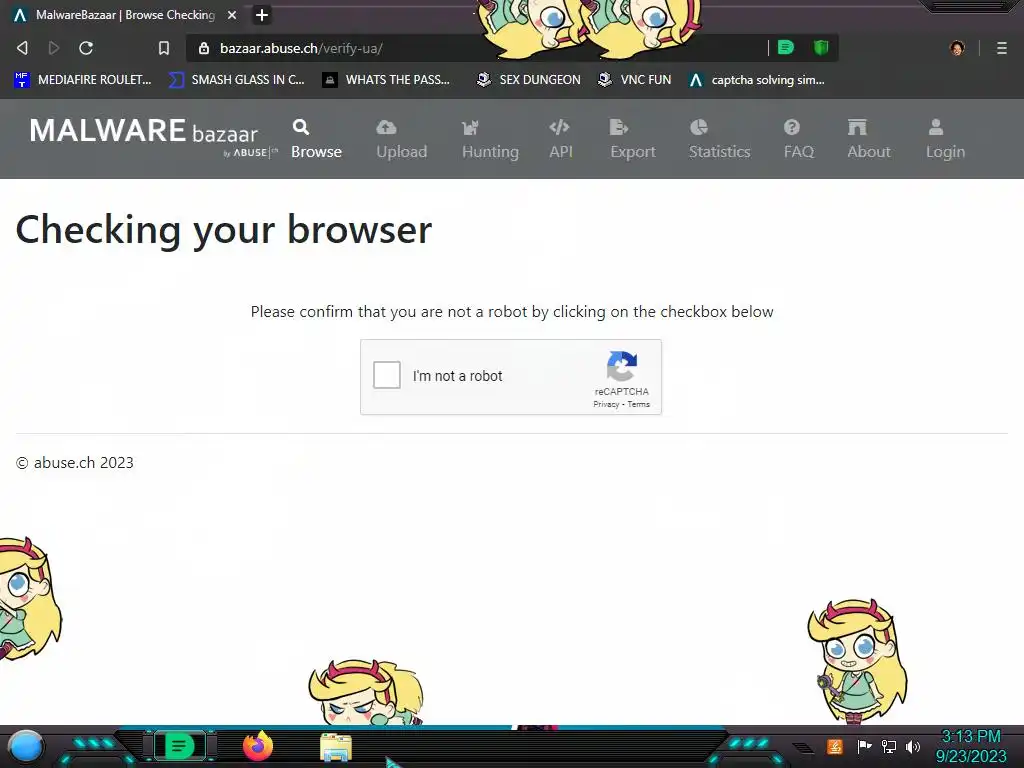Click the FAQ question mark icon

[x=792, y=127]
